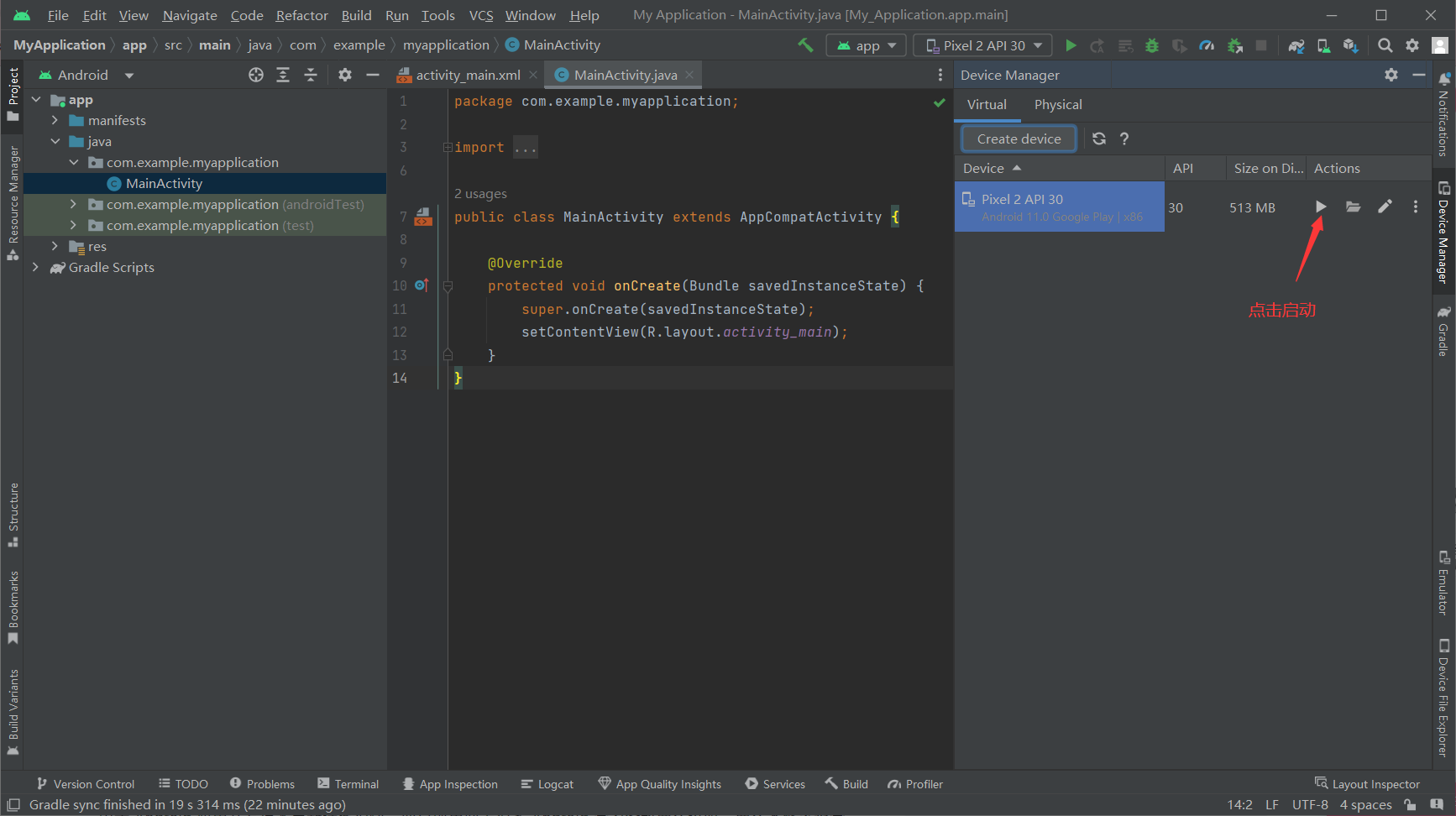Open project panel options gear
This screenshot has width=1456, height=816.
[x=345, y=75]
